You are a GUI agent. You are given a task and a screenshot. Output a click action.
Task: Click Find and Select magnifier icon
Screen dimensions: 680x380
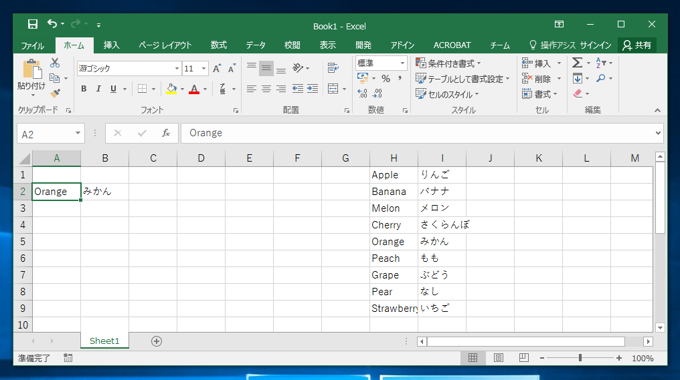[x=601, y=78]
